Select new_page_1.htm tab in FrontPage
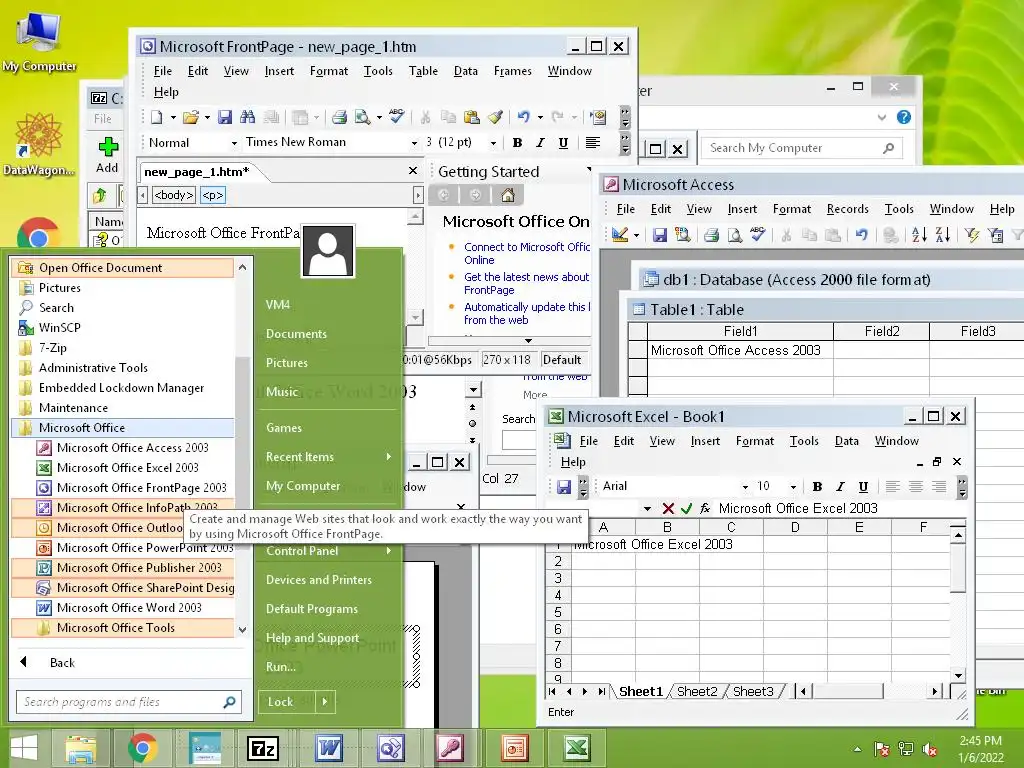 coord(197,172)
